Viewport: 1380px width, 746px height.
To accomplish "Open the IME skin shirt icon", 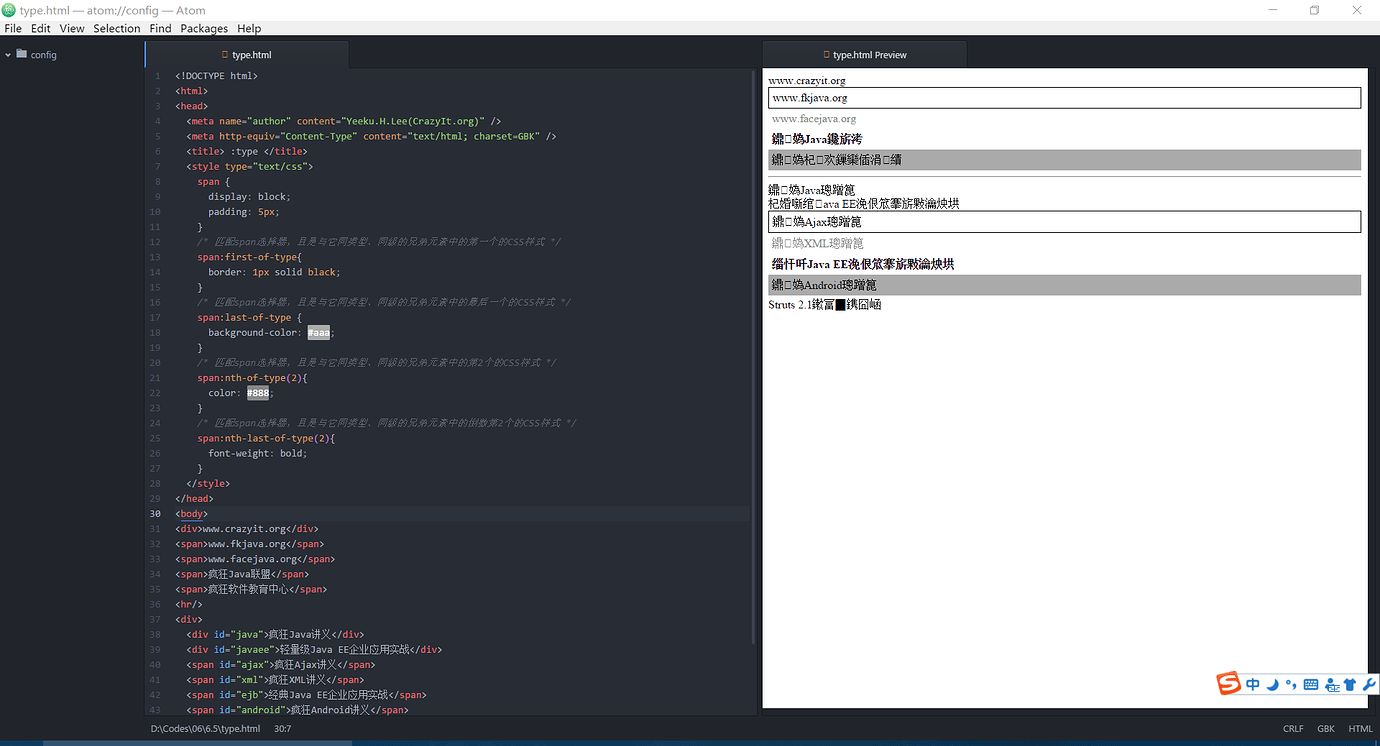I will click(1350, 685).
